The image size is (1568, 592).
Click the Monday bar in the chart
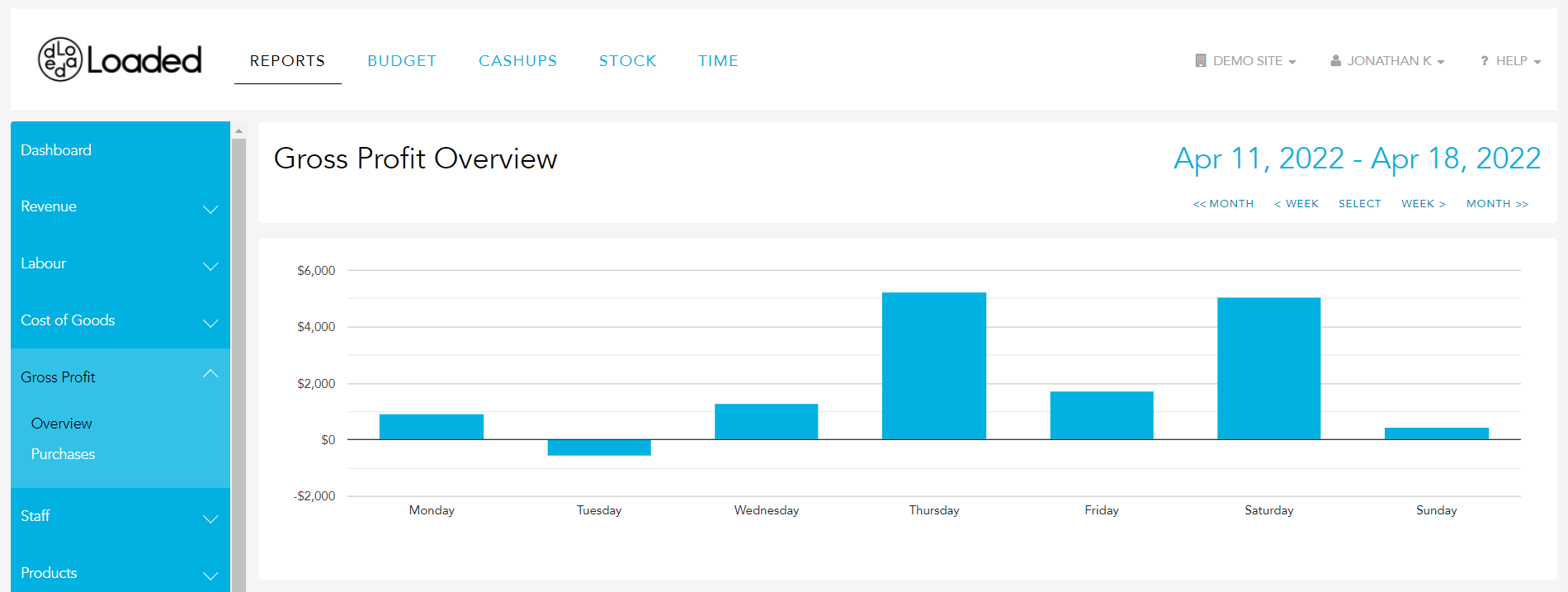432,427
